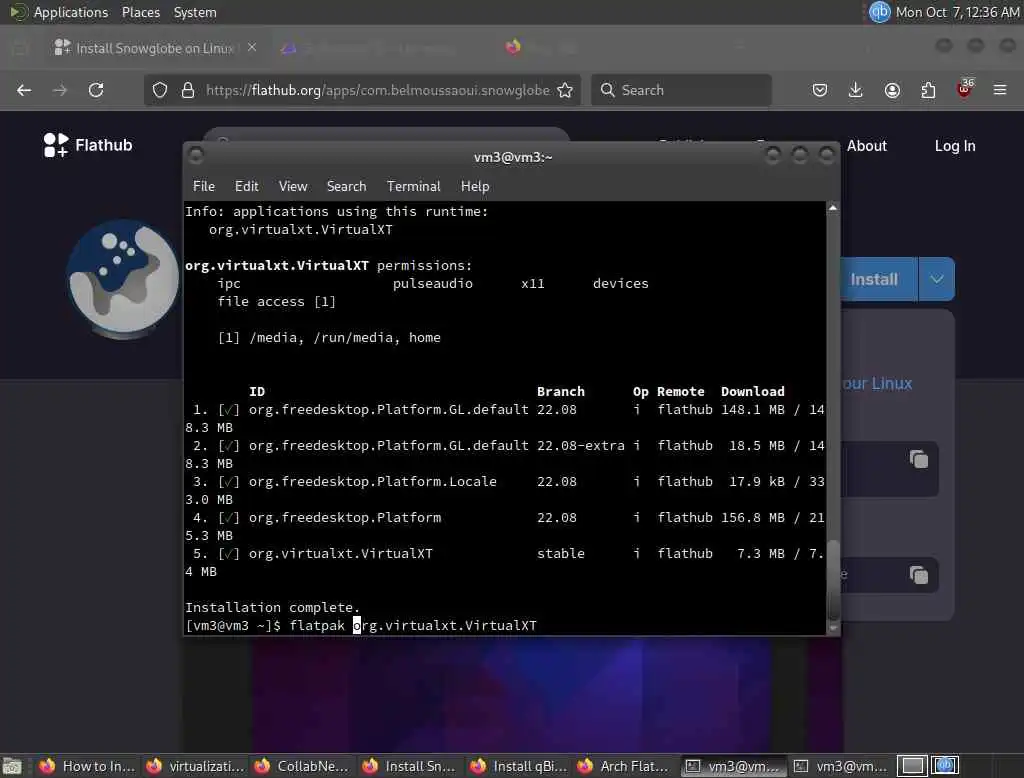Switch to Install qBi... taskbar window

pyautogui.click(x=519, y=766)
